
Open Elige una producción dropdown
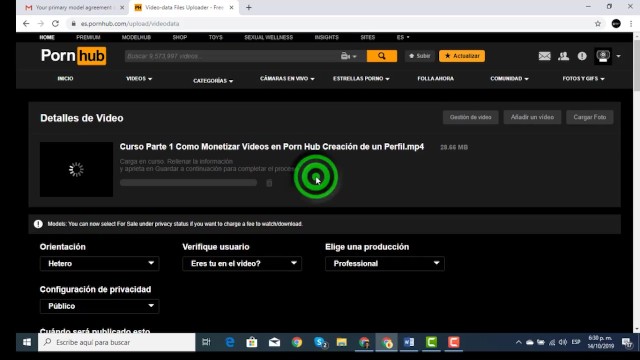[x=384, y=264]
